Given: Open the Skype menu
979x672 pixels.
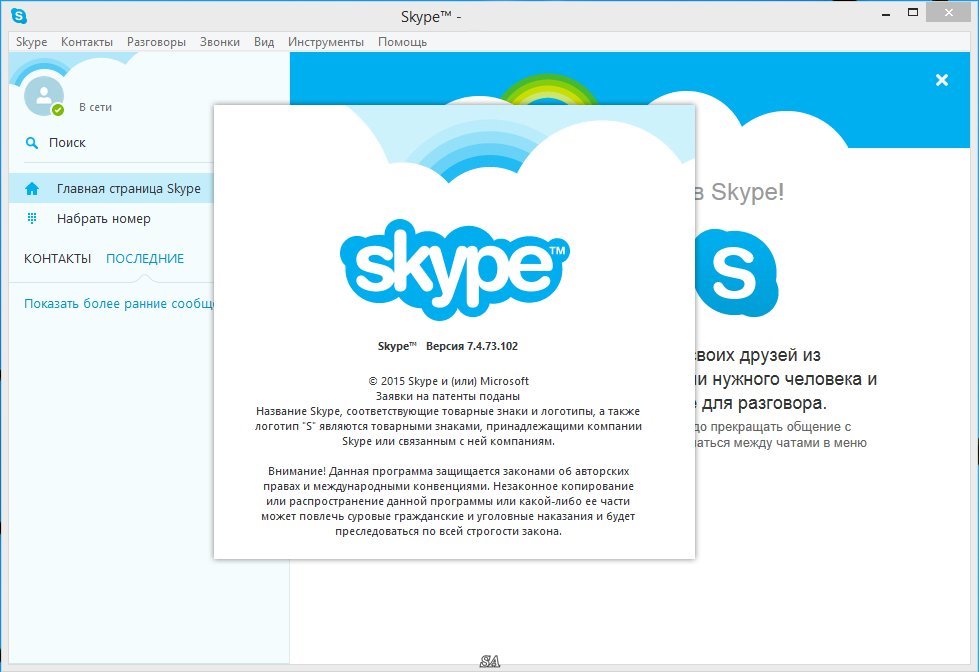Looking at the screenshot, I should tap(31, 42).
